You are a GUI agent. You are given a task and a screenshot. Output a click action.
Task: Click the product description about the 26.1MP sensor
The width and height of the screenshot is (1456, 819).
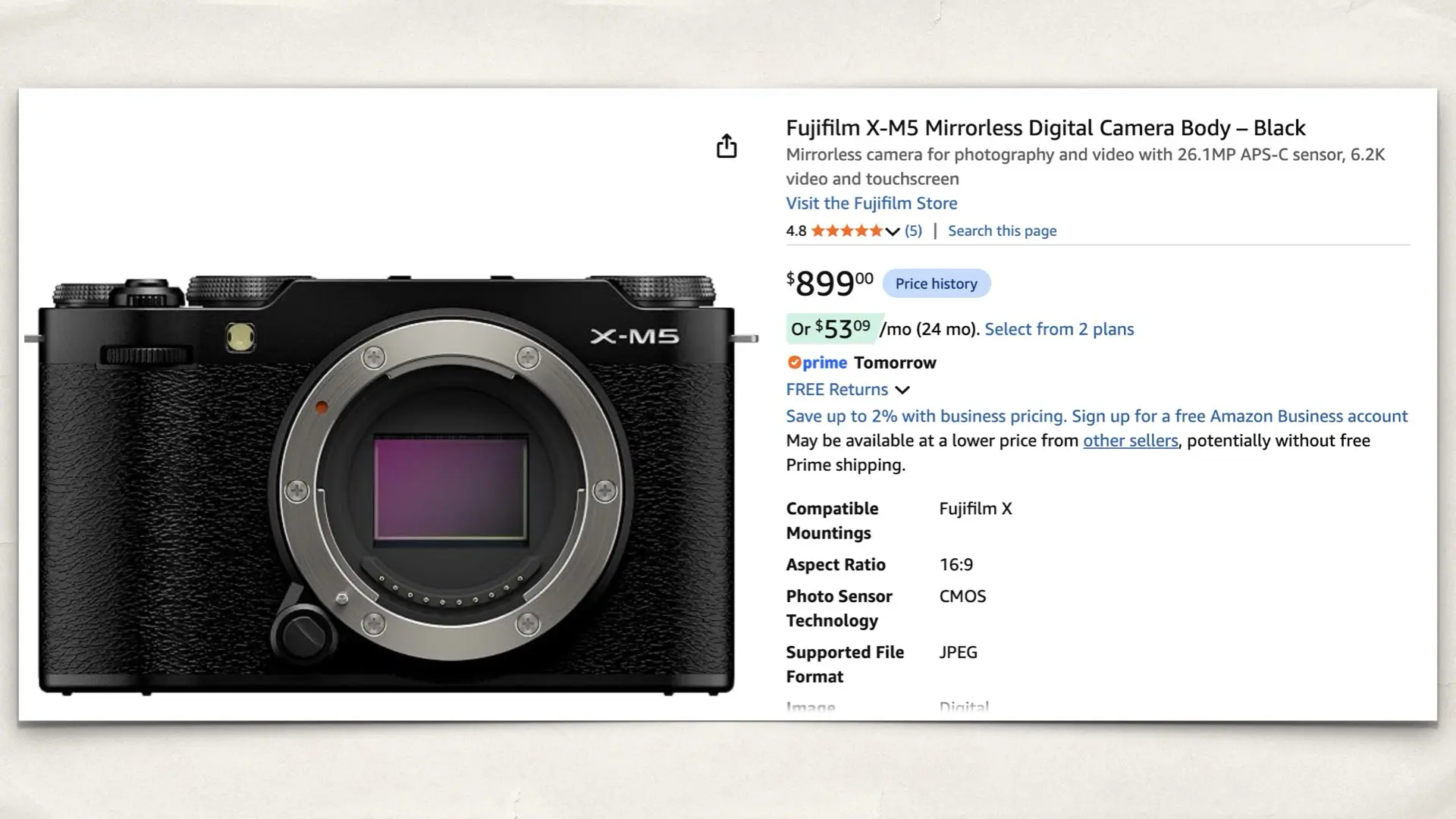click(x=1085, y=167)
